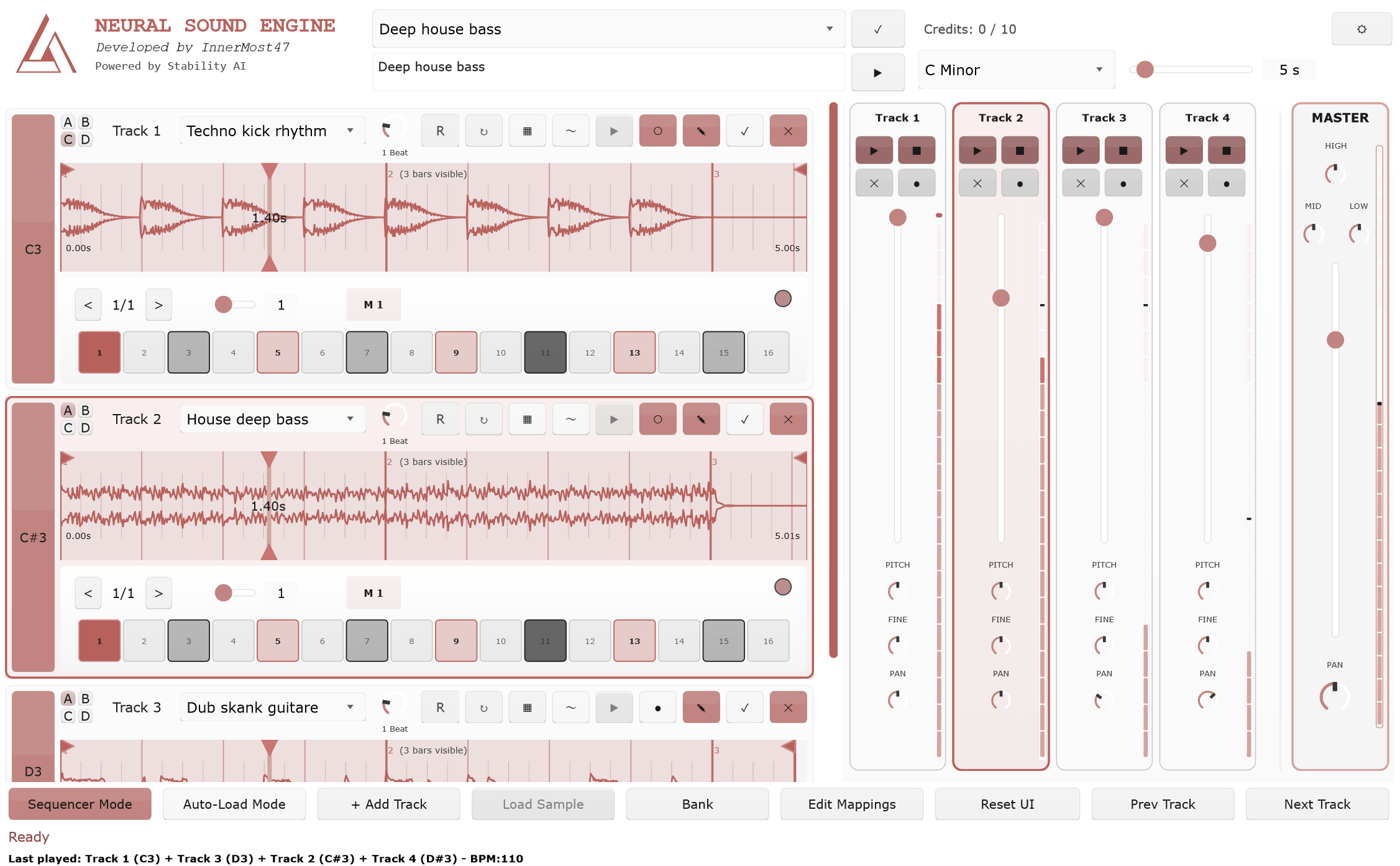Click the duration slider handle
Screen dimensions: 1400x866
tap(1145, 70)
